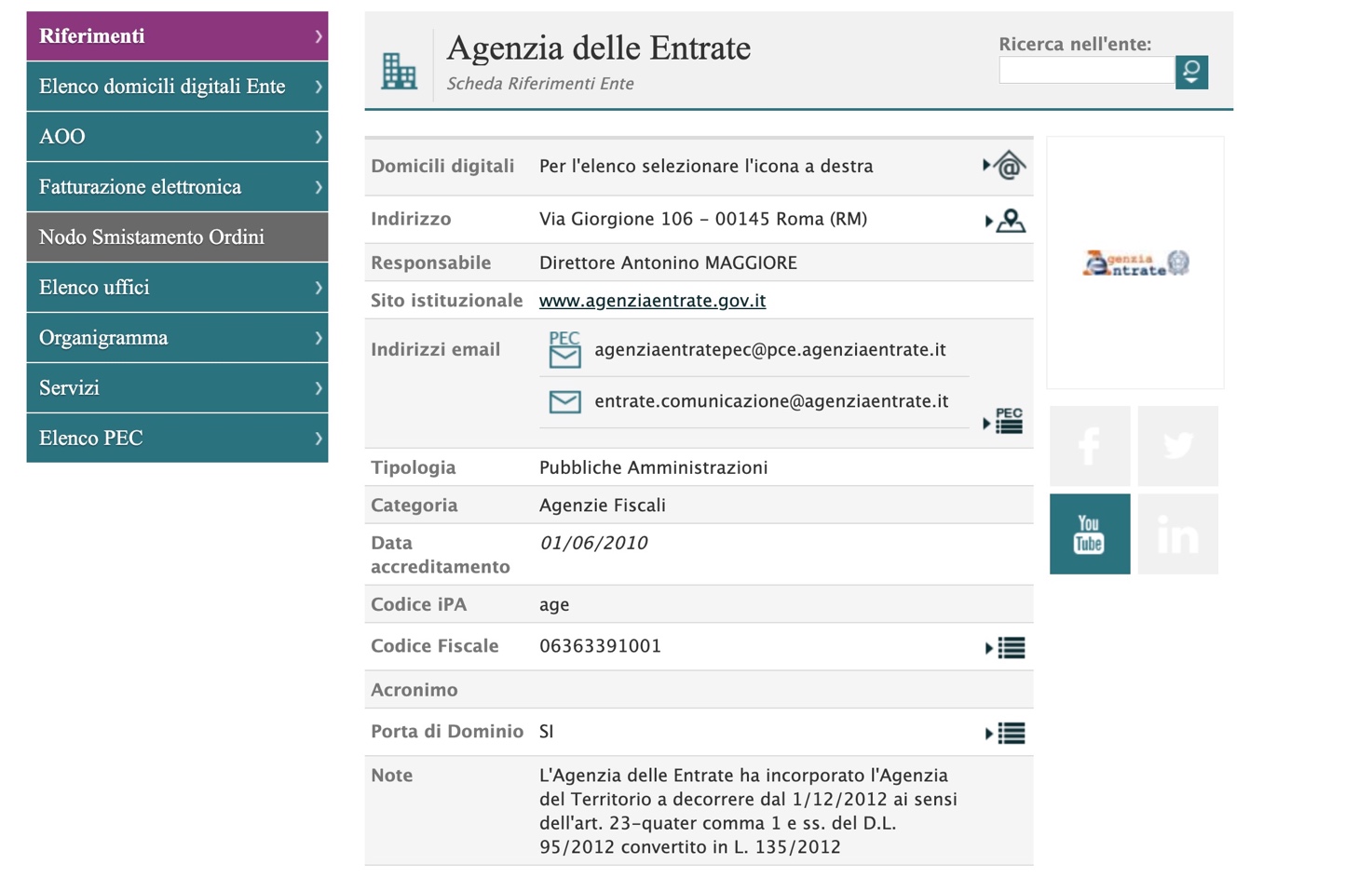Screen dimensions: 1372x891
Task: Open the Servizi menu item
Action: coord(177,388)
